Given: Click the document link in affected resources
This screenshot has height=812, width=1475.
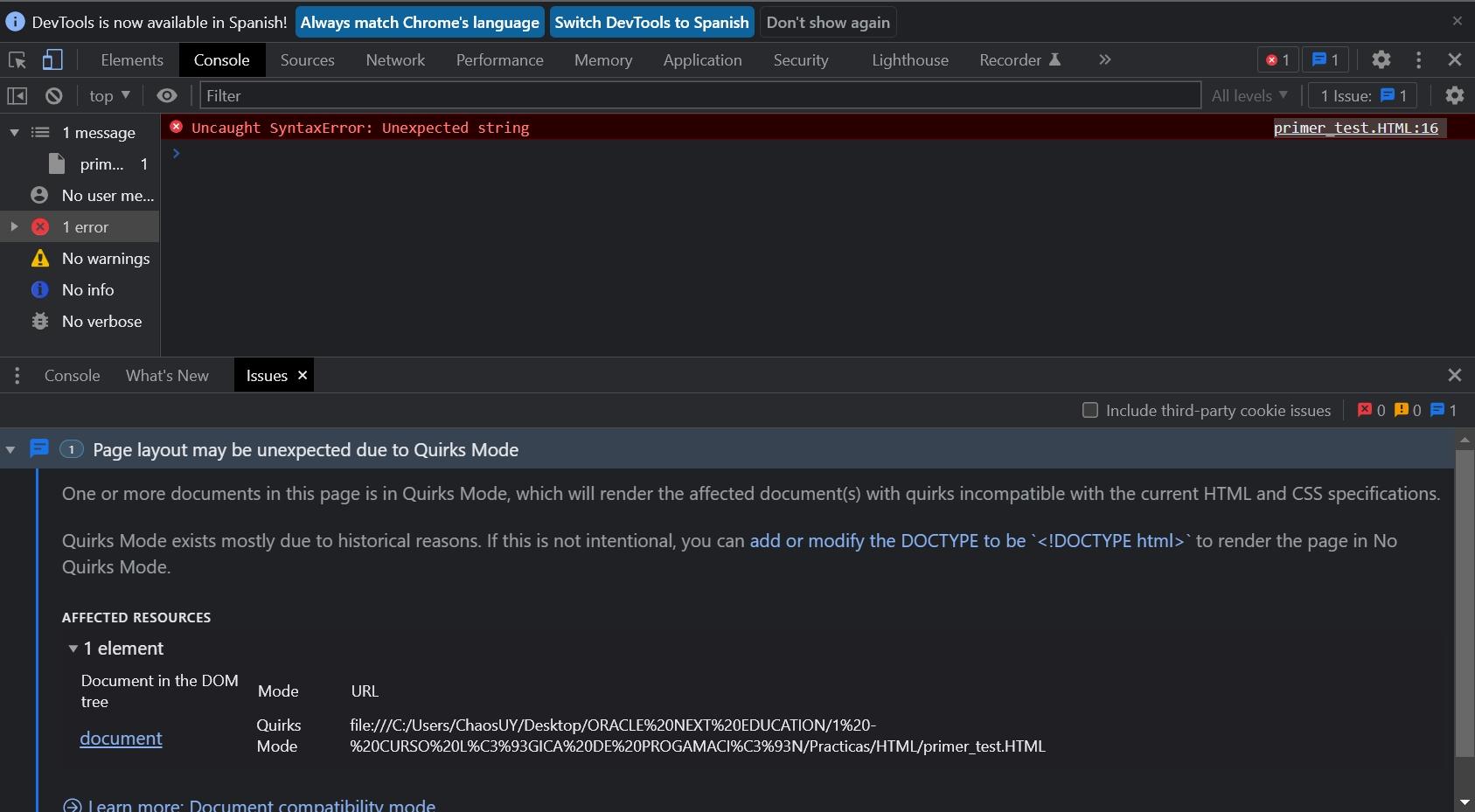Looking at the screenshot, I should coord(121,738).
